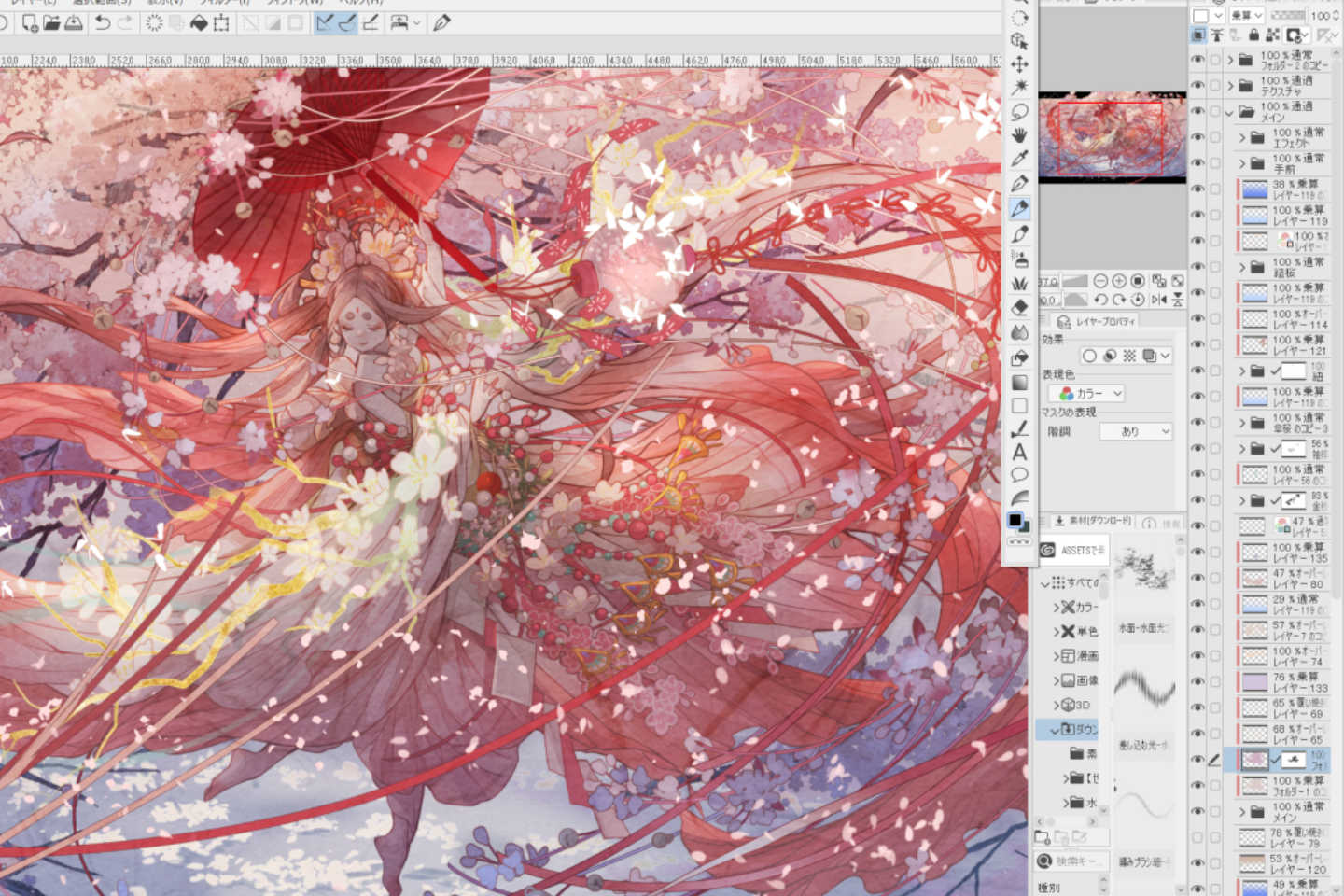
Task: Open the 表現色 カラー dropdown
Action: (1091, 394)
